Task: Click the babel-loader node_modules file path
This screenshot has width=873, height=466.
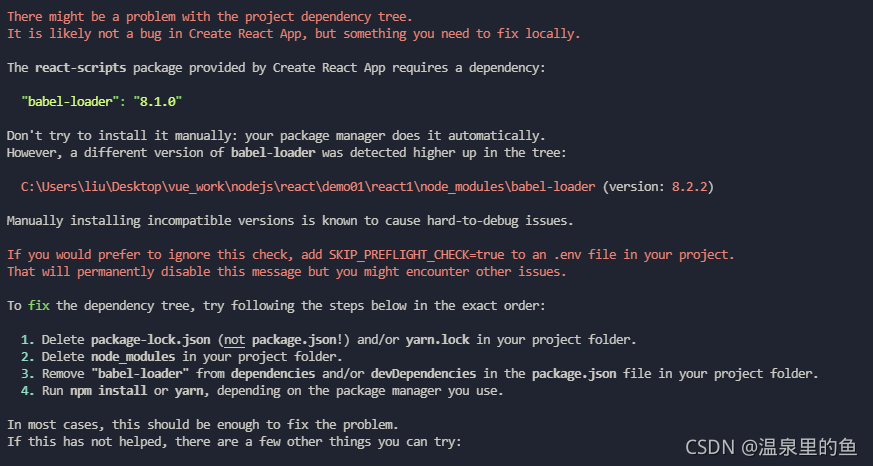Action: click(x=308, y=187)
